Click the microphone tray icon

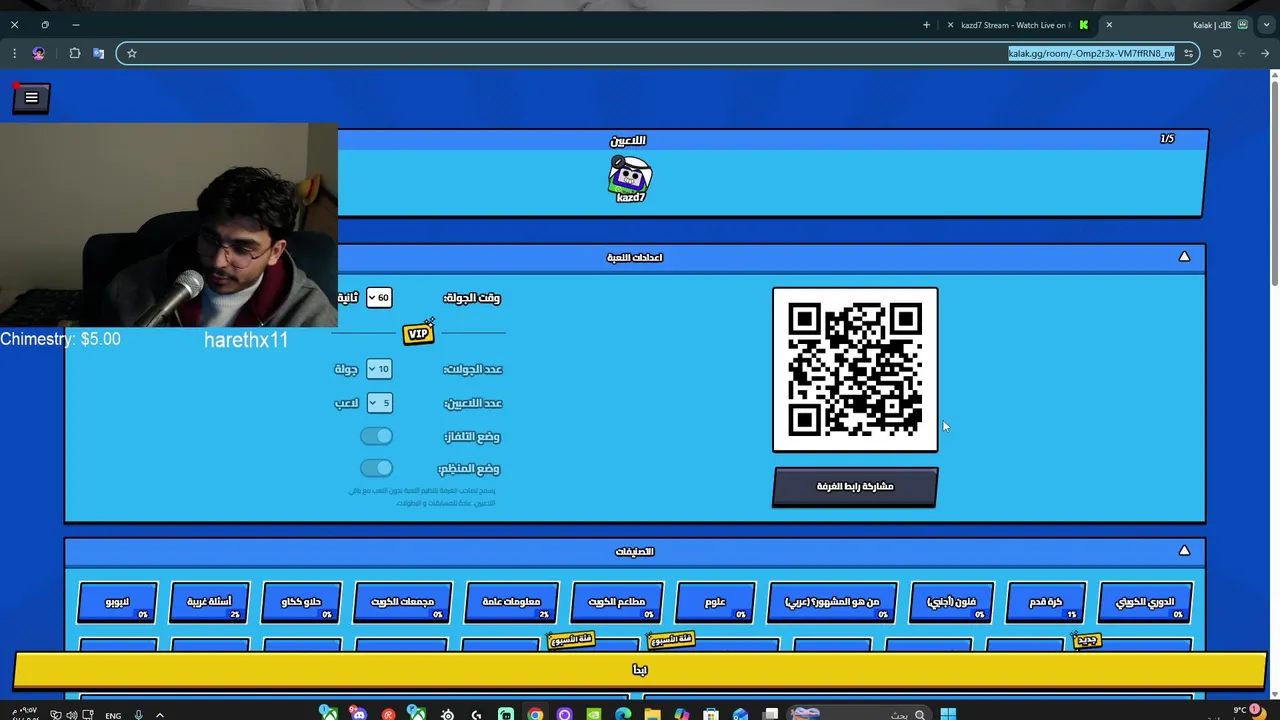point(138,715)
